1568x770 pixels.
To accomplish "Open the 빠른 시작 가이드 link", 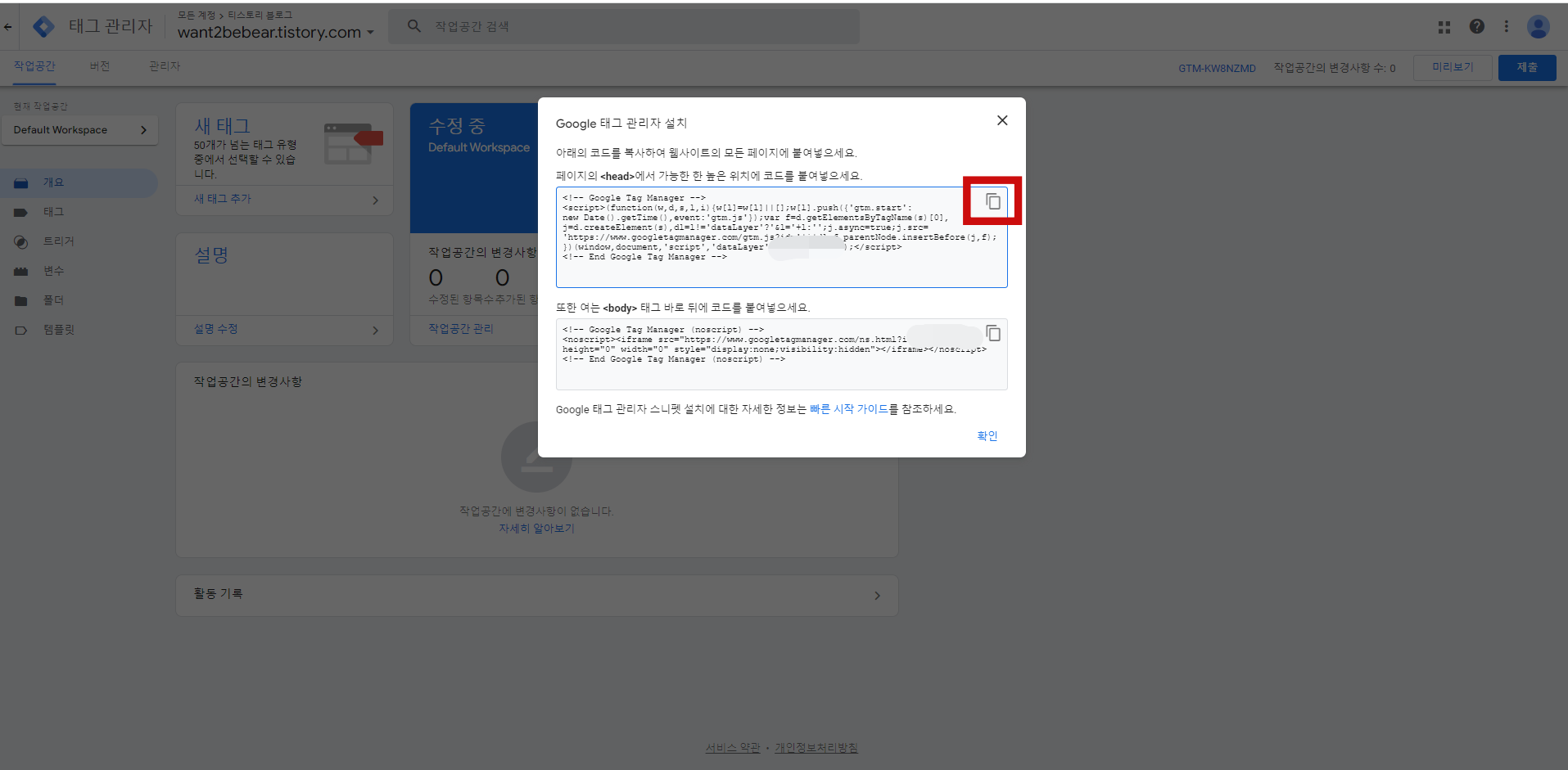I will [849, 409].
